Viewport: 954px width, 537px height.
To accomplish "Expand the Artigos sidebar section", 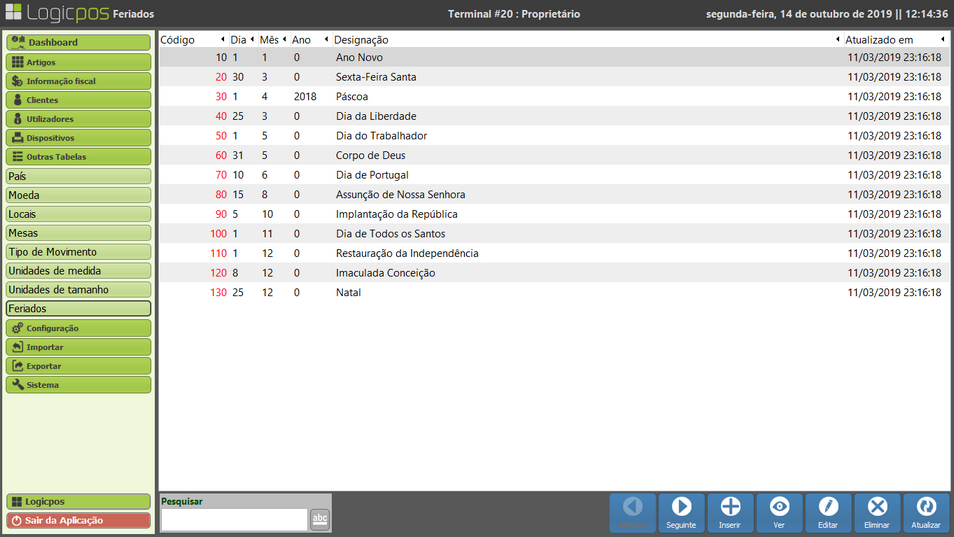I will pyautogui.click(x=78, y=62).
